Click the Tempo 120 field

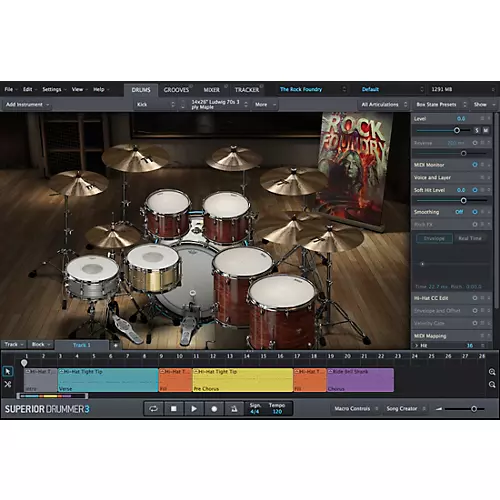coord(277,412)
